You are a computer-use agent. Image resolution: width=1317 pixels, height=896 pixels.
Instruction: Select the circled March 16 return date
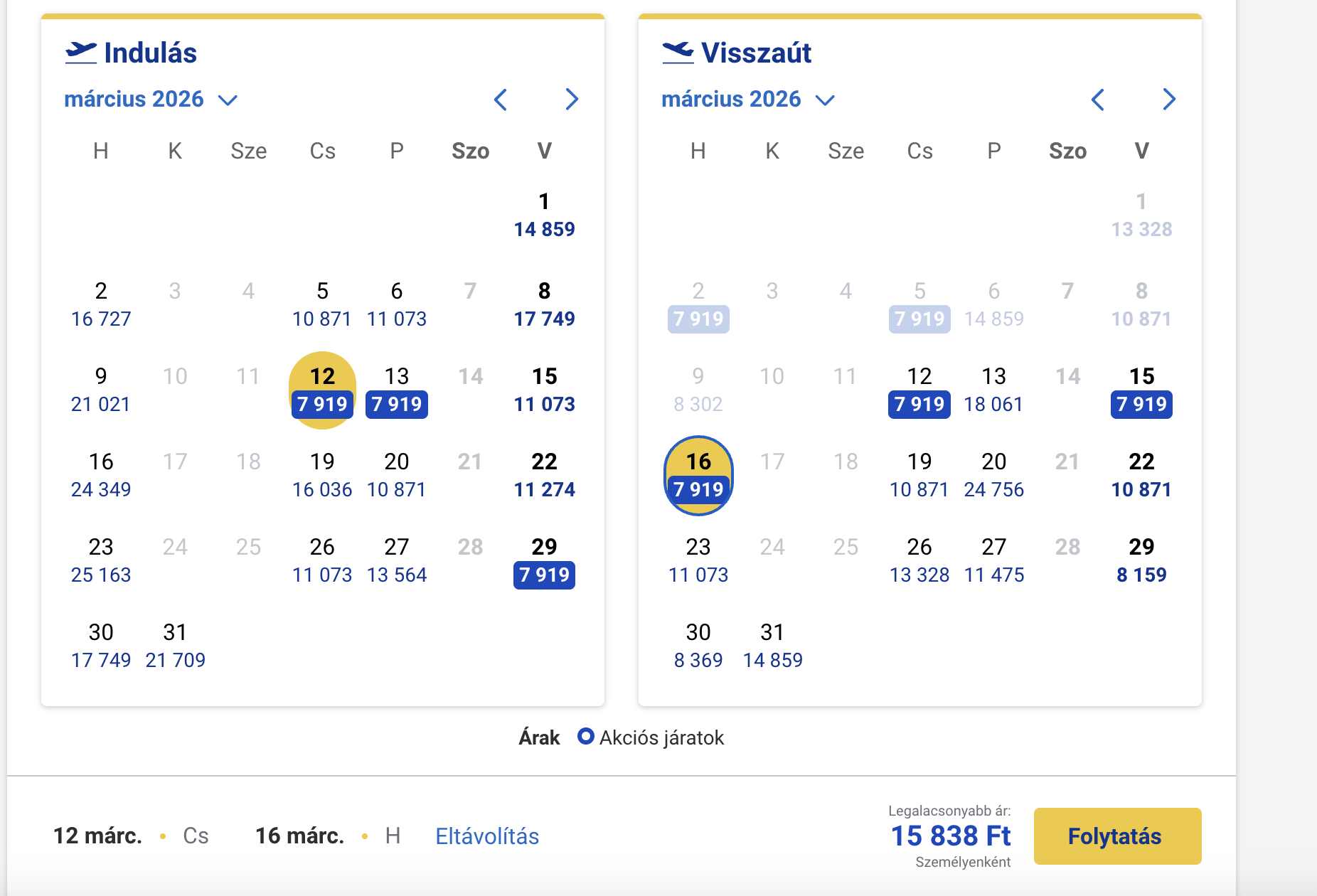[x=698, y=475]
